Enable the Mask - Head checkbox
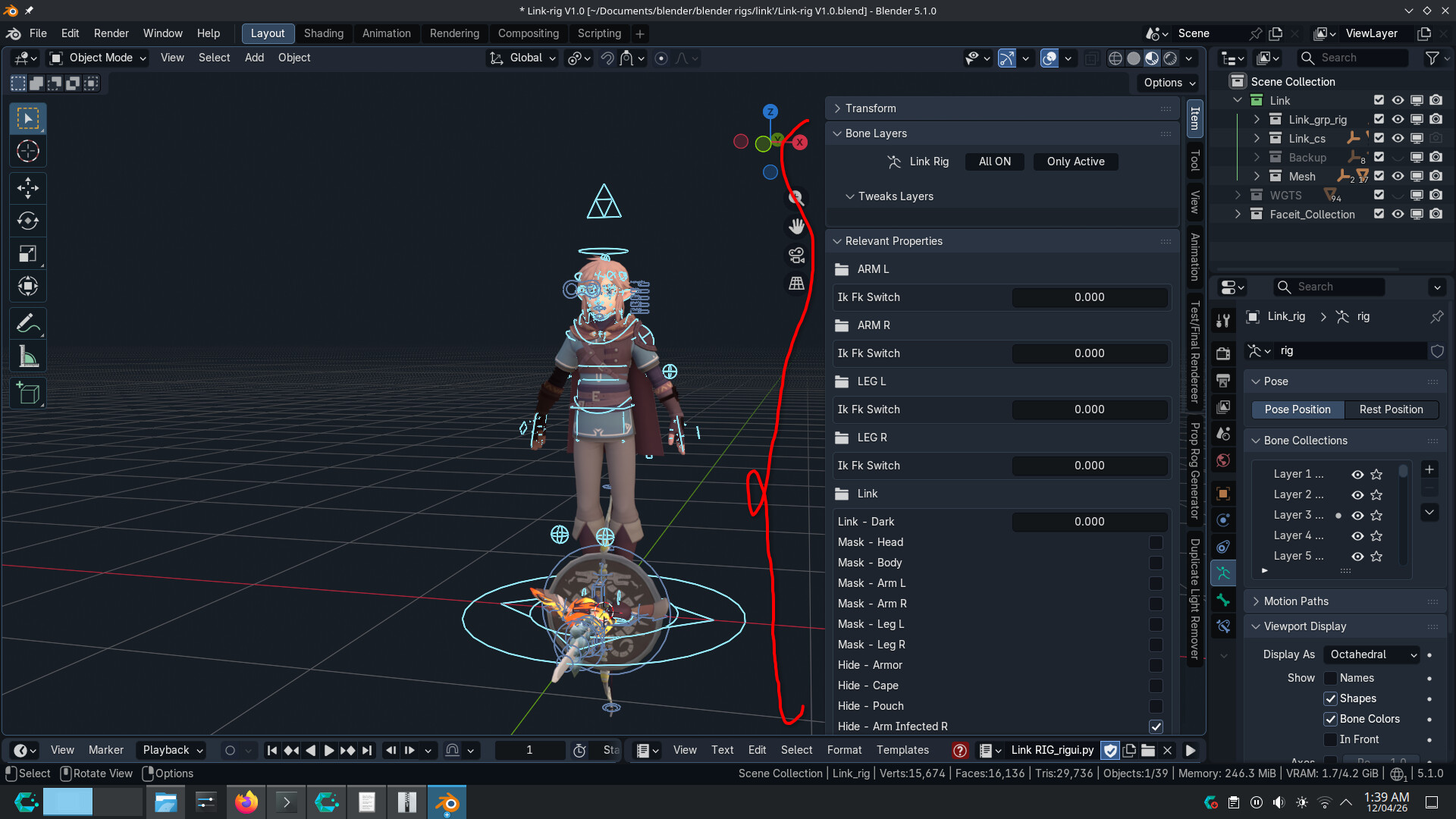Image resolution: width=1456 pixels, height=819 pixels. click(1156, 542)
